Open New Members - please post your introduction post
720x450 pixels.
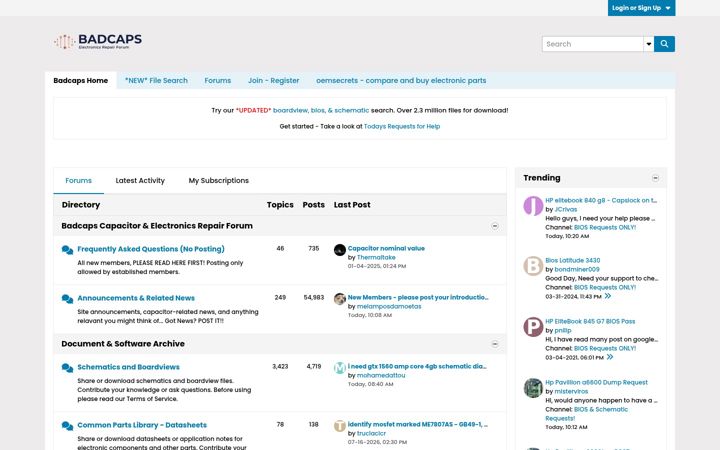418,297
